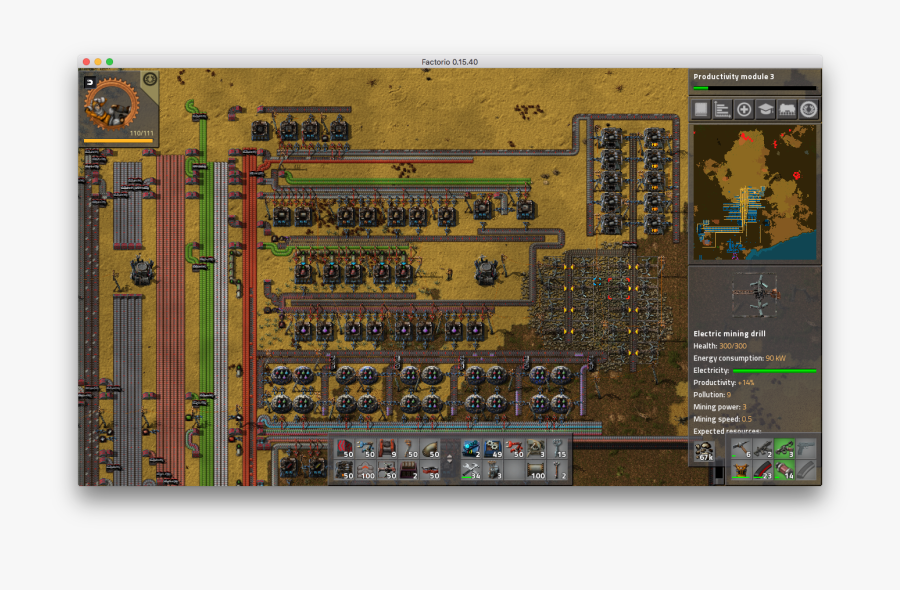Image resolution: width=900 pixels, height=590 pixels.
Task: Click the Productivity module 3 research title
Action: click(x=734, y=77)
